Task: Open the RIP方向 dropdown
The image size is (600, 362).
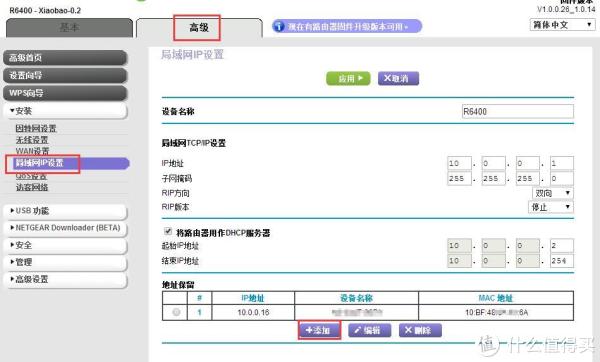Action: point(553,193)
